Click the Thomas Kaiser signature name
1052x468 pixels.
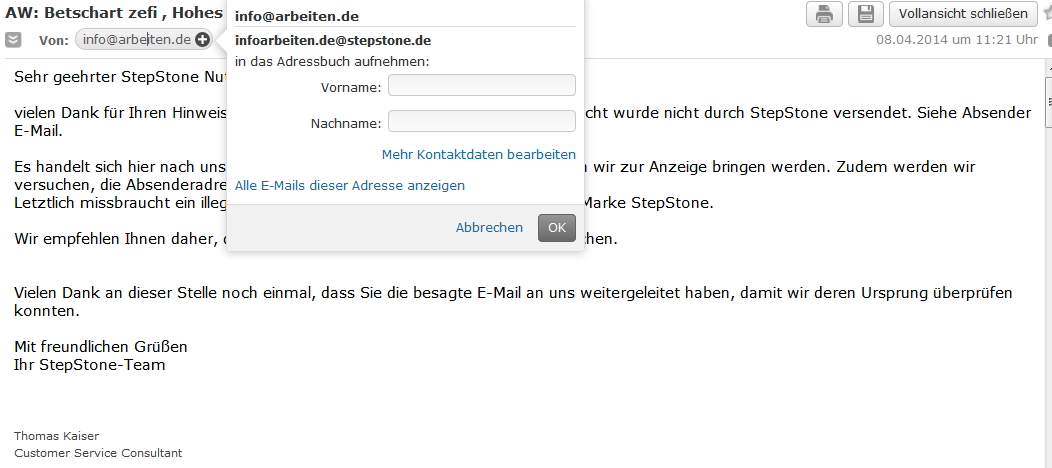point(56,436)
